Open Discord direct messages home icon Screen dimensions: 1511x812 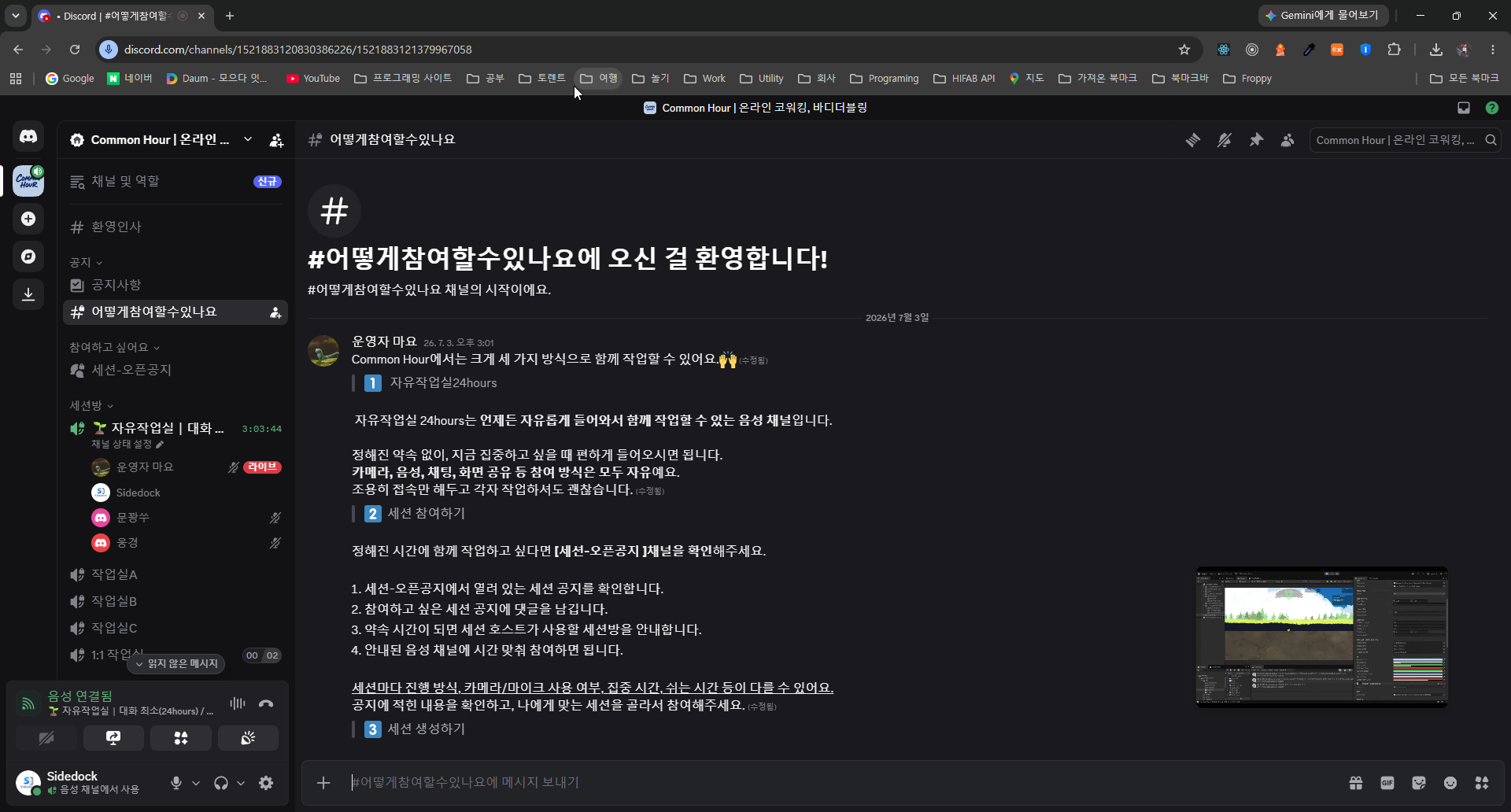[28, 137]
